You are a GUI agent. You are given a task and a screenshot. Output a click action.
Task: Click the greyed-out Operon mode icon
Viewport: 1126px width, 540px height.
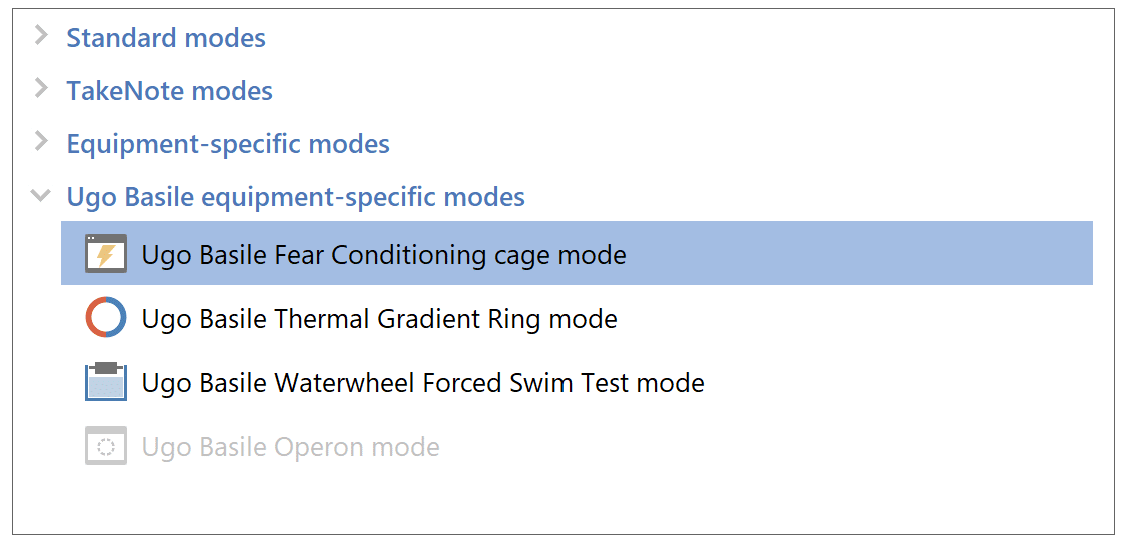pyautogui.click(x=105, y=447)
